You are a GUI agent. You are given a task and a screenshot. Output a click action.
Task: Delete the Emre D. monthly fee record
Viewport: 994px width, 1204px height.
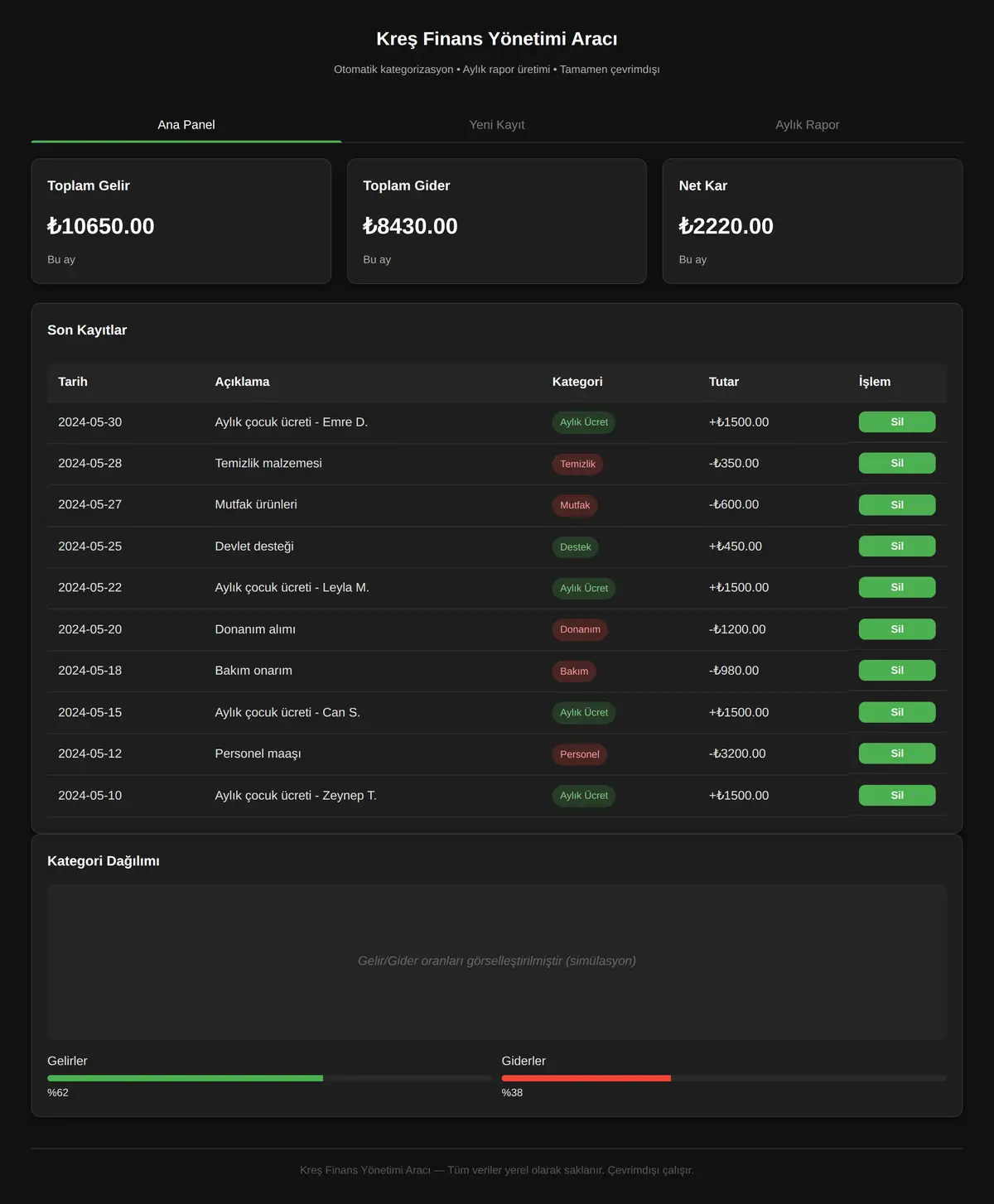click(x=897, y=422)
